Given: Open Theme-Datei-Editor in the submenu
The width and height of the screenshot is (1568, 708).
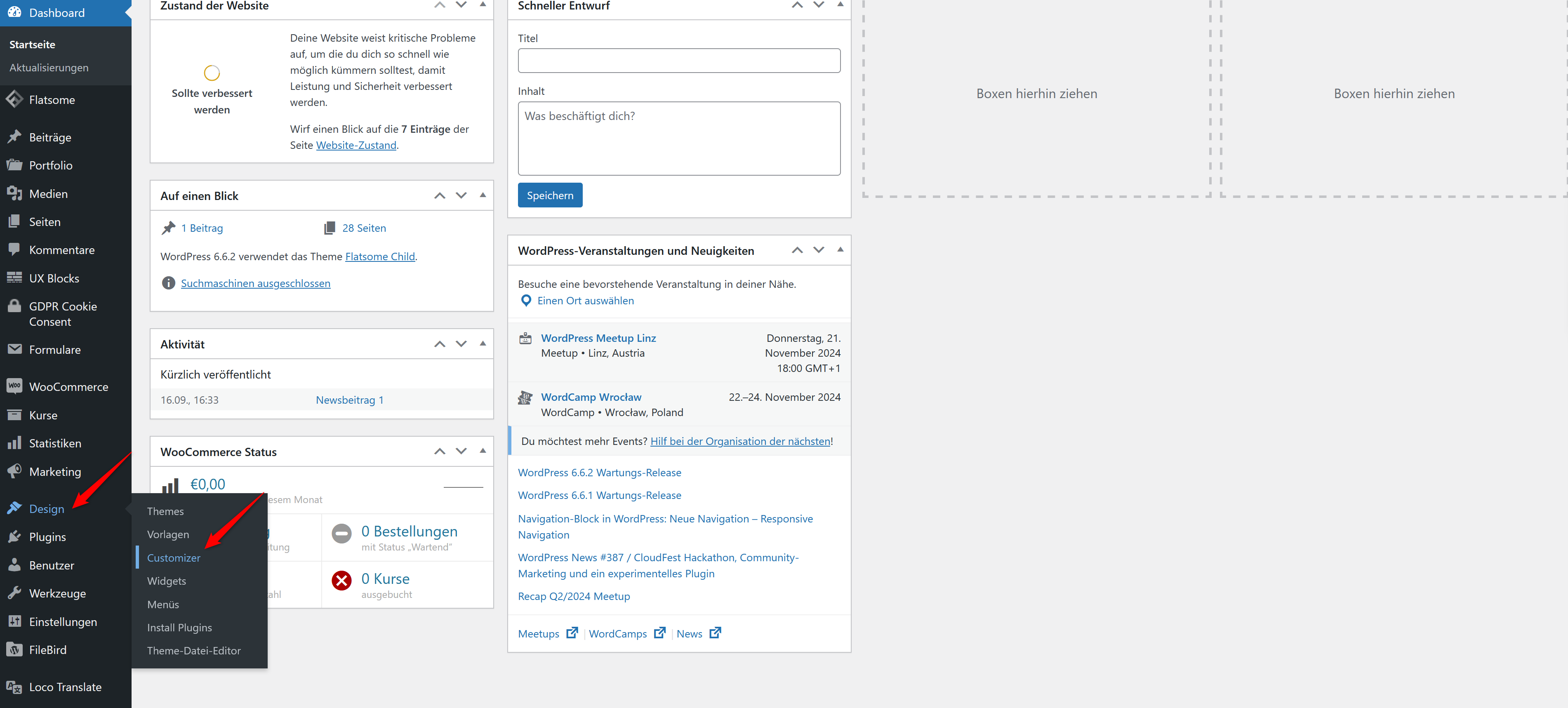Looking at the screenshot, I should tap(193, 650).
